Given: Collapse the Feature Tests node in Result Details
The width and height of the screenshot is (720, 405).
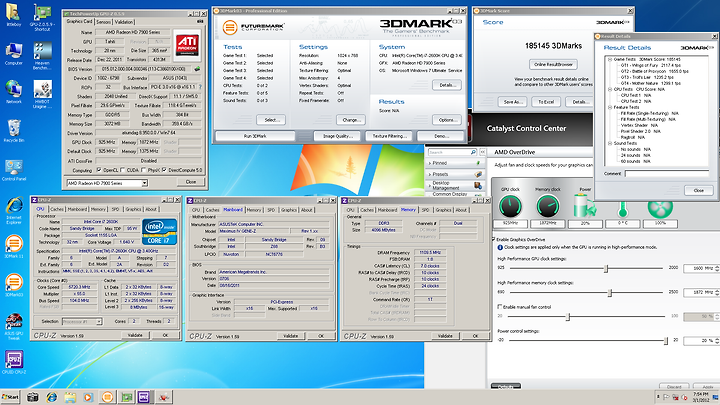Looking at the screenshot, I should [610, 107].
